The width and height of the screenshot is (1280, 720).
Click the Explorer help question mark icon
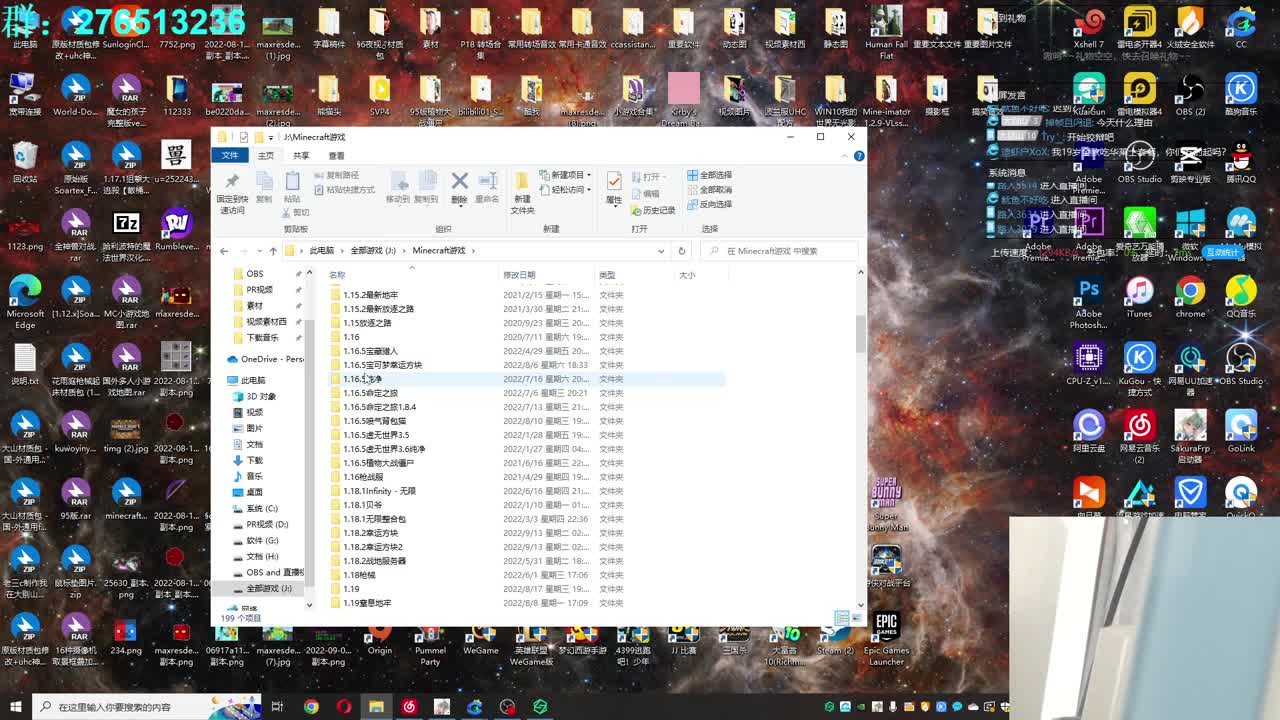coord(859,156)
